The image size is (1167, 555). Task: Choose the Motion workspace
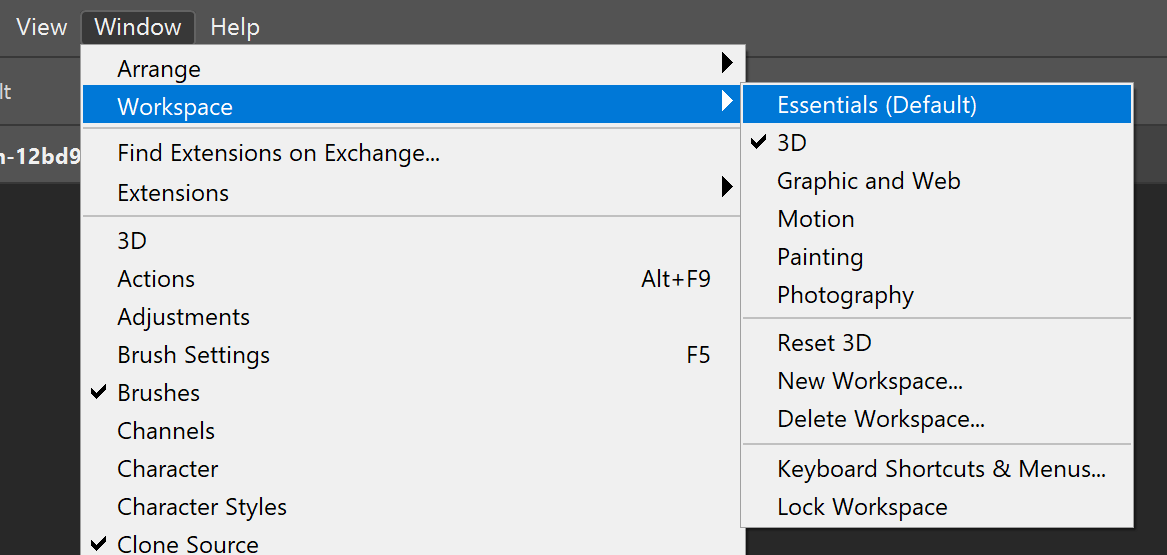point(815,219)
